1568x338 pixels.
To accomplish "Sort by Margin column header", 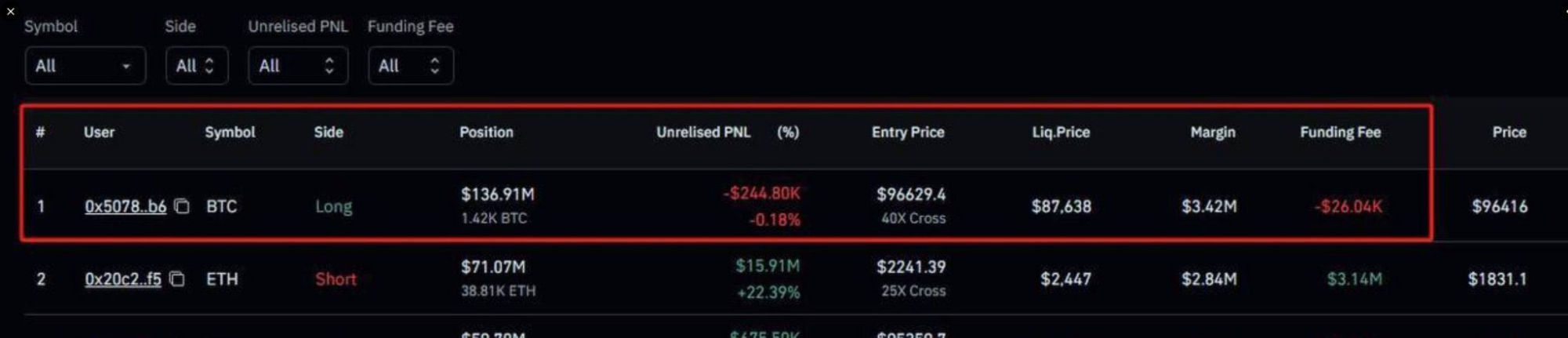I will (1213, 133).
